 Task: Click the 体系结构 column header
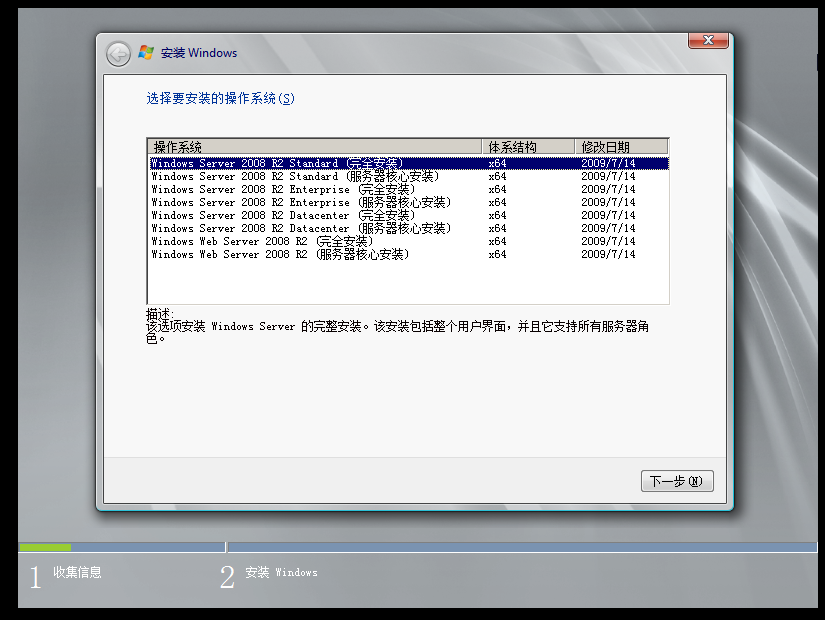(527, 147)
